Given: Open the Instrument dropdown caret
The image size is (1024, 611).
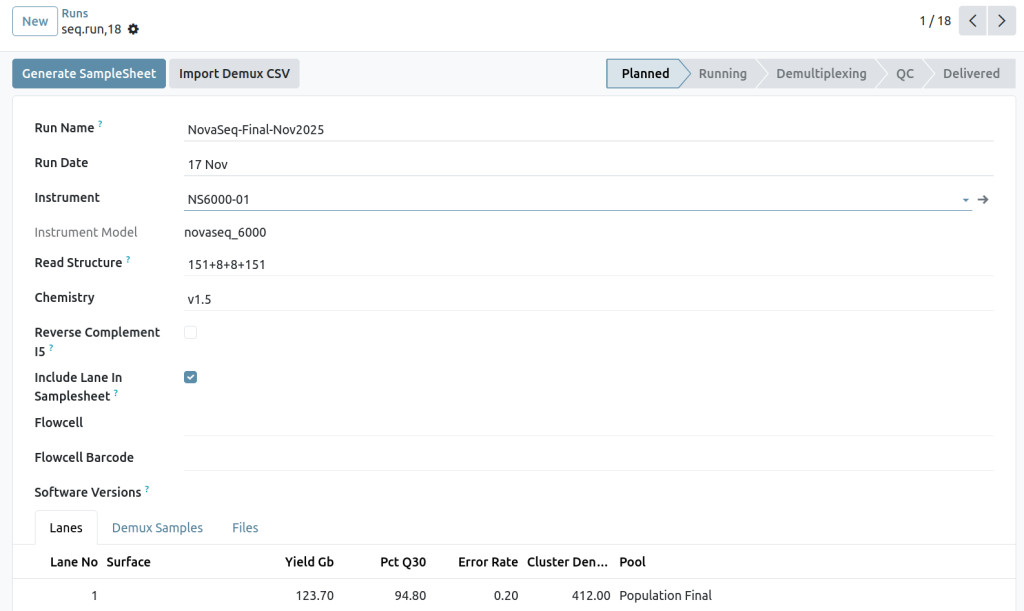Looking at the screenshot, I should click(964, 199).
